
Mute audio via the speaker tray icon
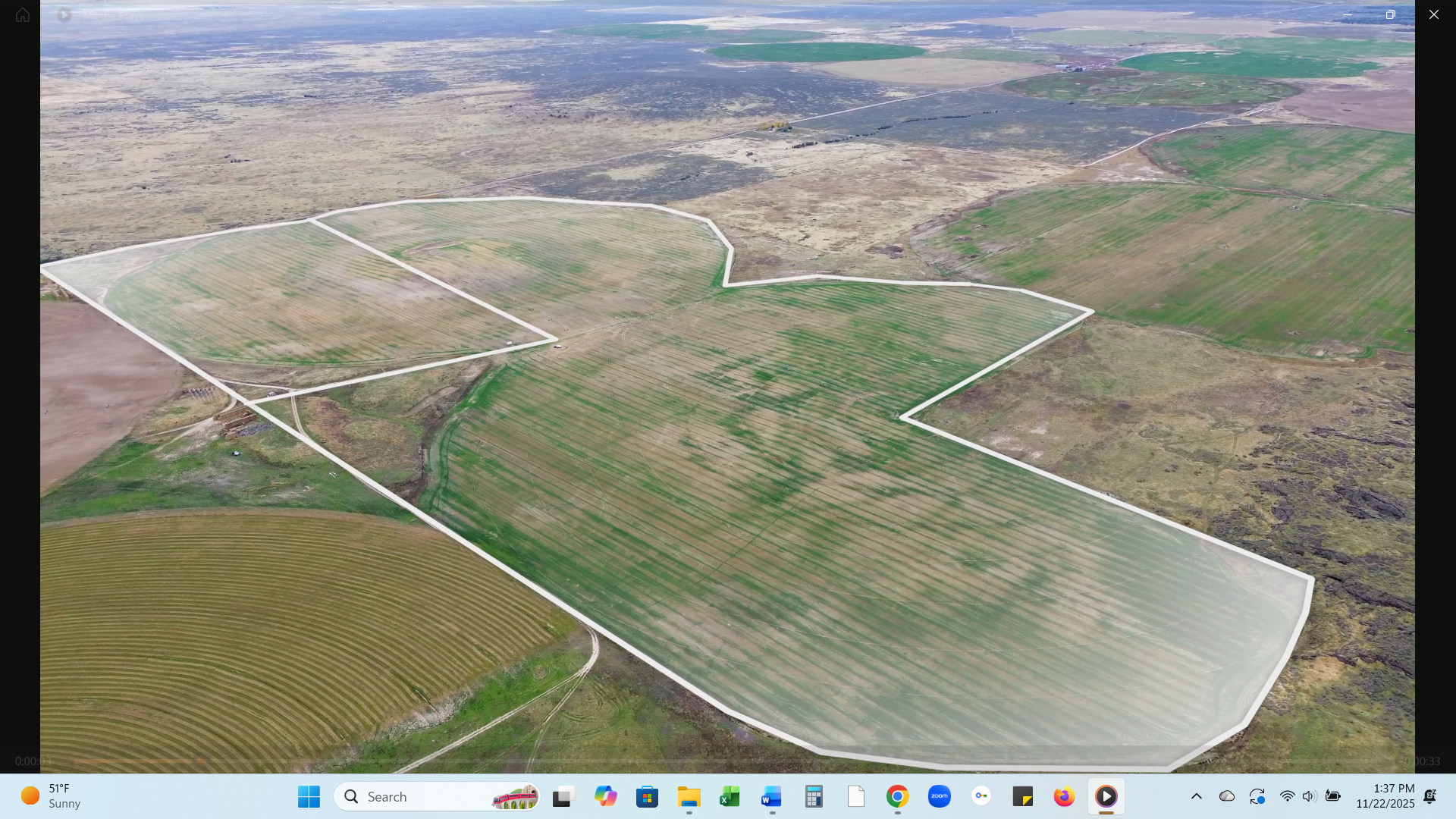click(1309, 796)
